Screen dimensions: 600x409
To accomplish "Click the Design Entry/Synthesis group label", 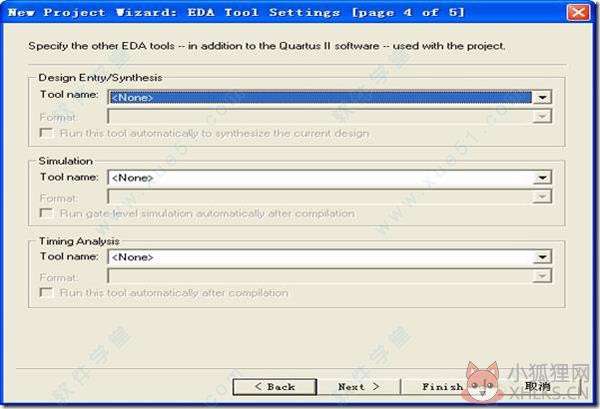I will (100, 78).
